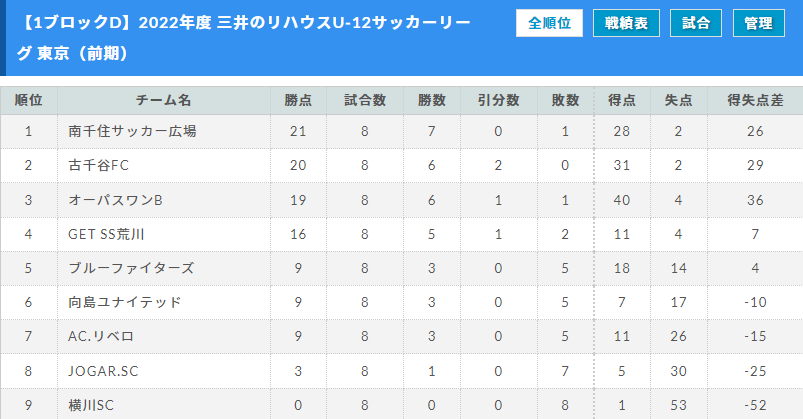
Task: Open the 試合 tab
Action: [696, 23]
